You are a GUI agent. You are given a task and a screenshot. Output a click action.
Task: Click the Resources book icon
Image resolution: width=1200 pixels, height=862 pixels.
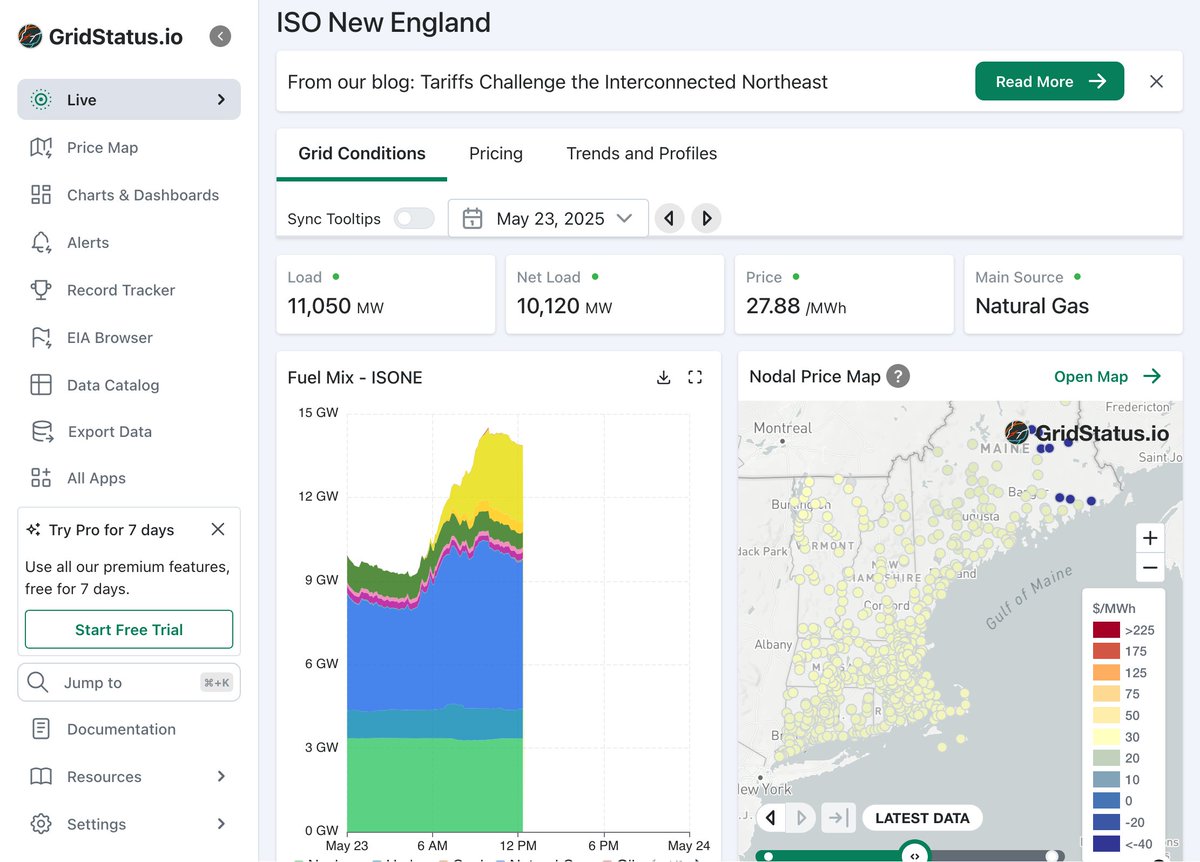[x=41, y=777]
